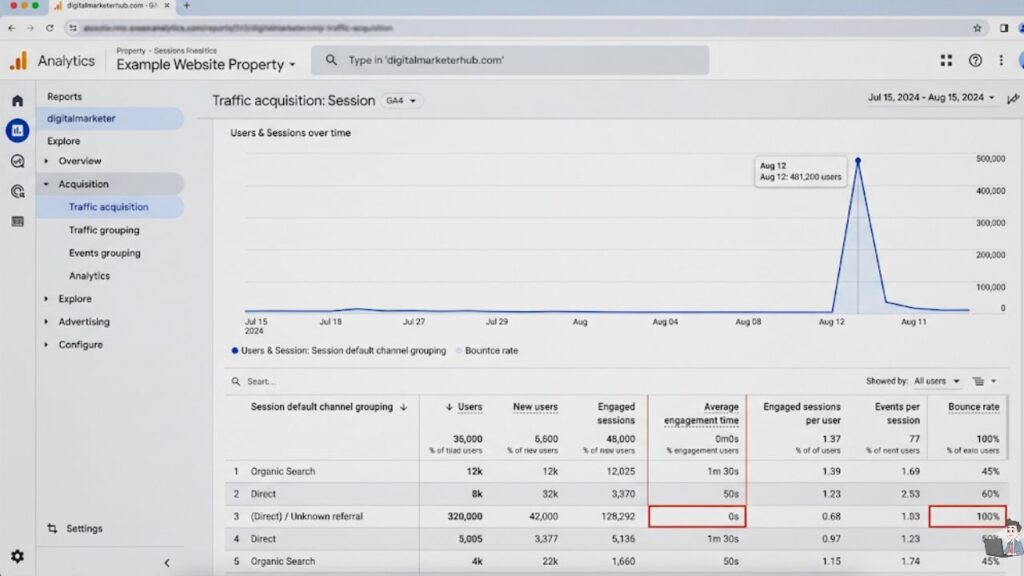Screen dimensions: 1024x576
Task: Sort by the Average engagement time header
Action: pyautogui.click(x=701, y=413)
